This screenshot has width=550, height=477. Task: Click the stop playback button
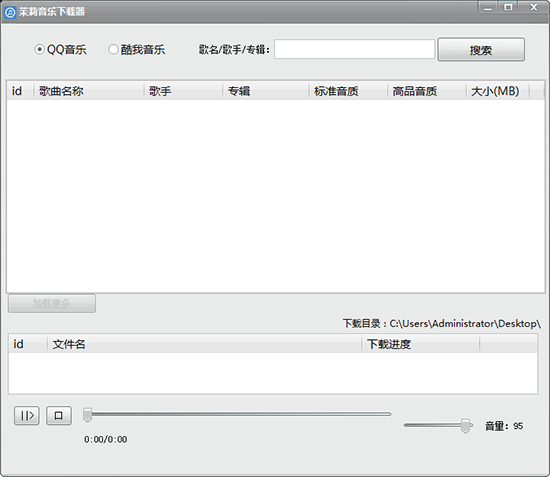coord(59,416)
